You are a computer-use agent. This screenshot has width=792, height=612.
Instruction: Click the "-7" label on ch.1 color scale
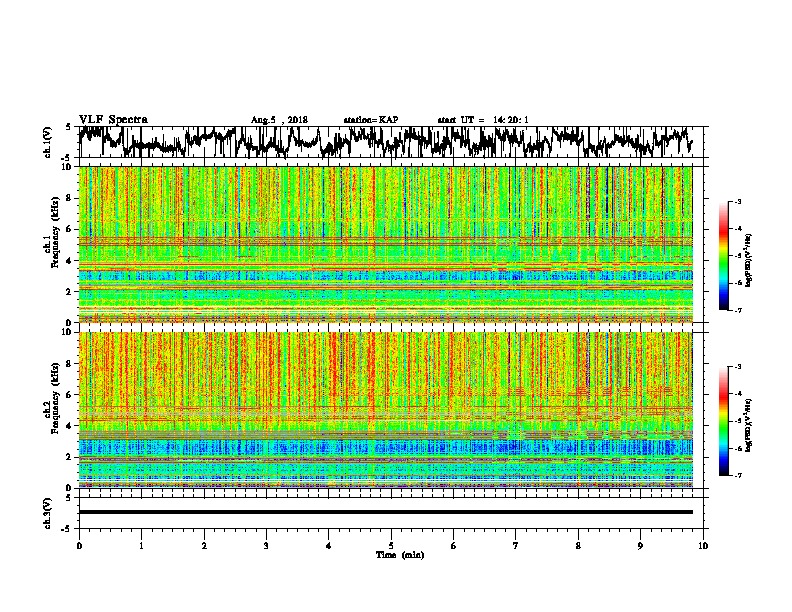click(737, 310)
